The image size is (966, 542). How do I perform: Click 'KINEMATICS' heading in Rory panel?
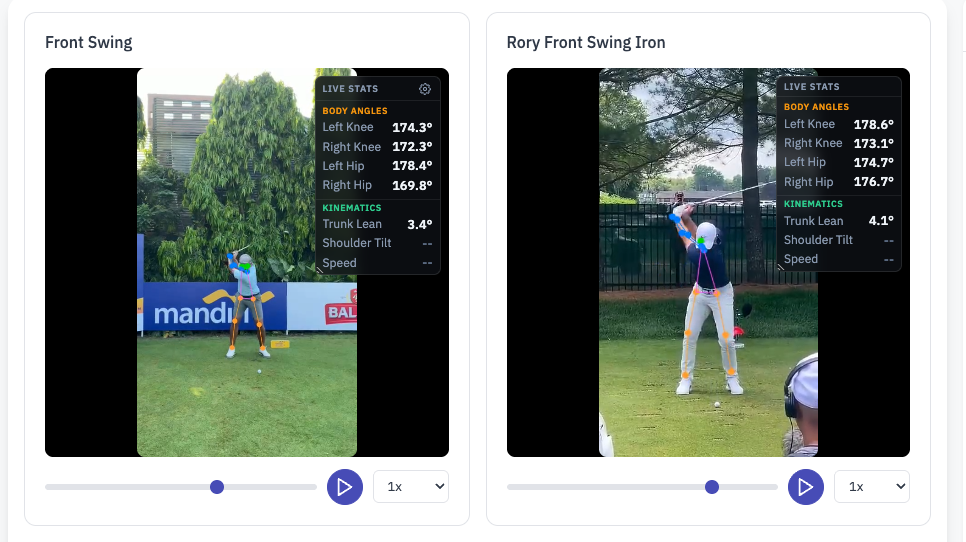point(813,204)
